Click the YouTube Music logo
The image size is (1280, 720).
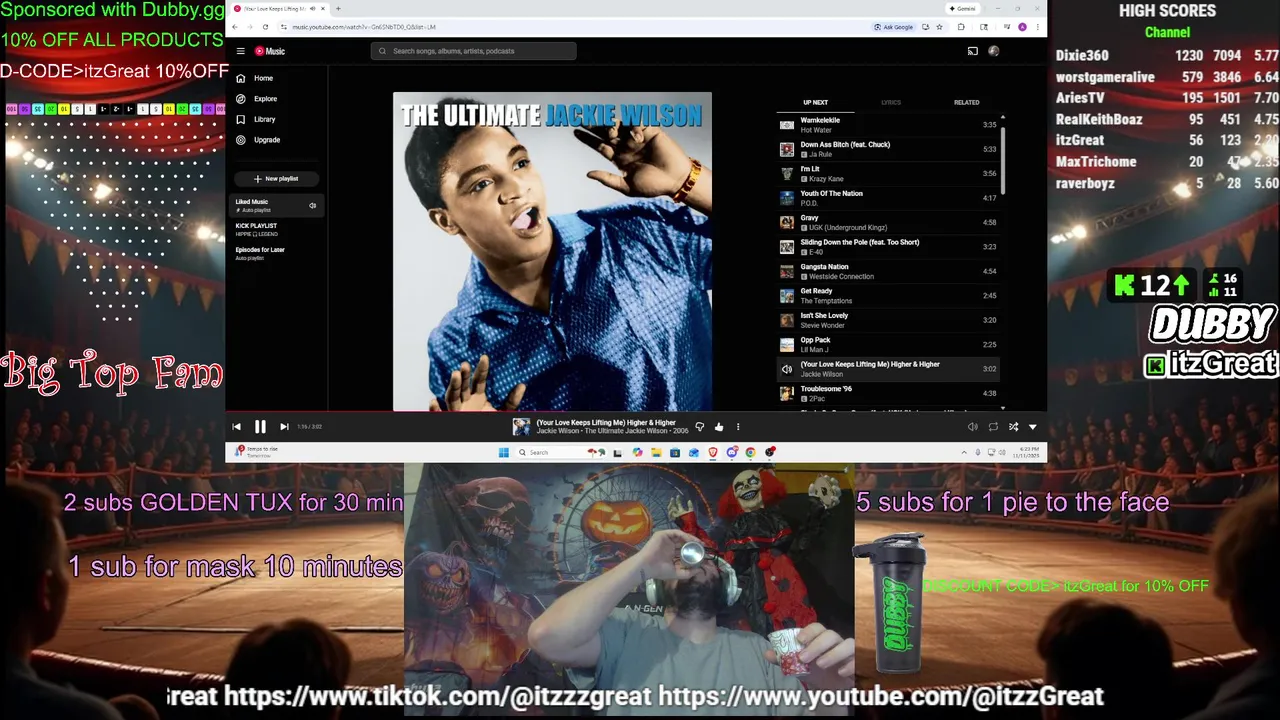270,51
